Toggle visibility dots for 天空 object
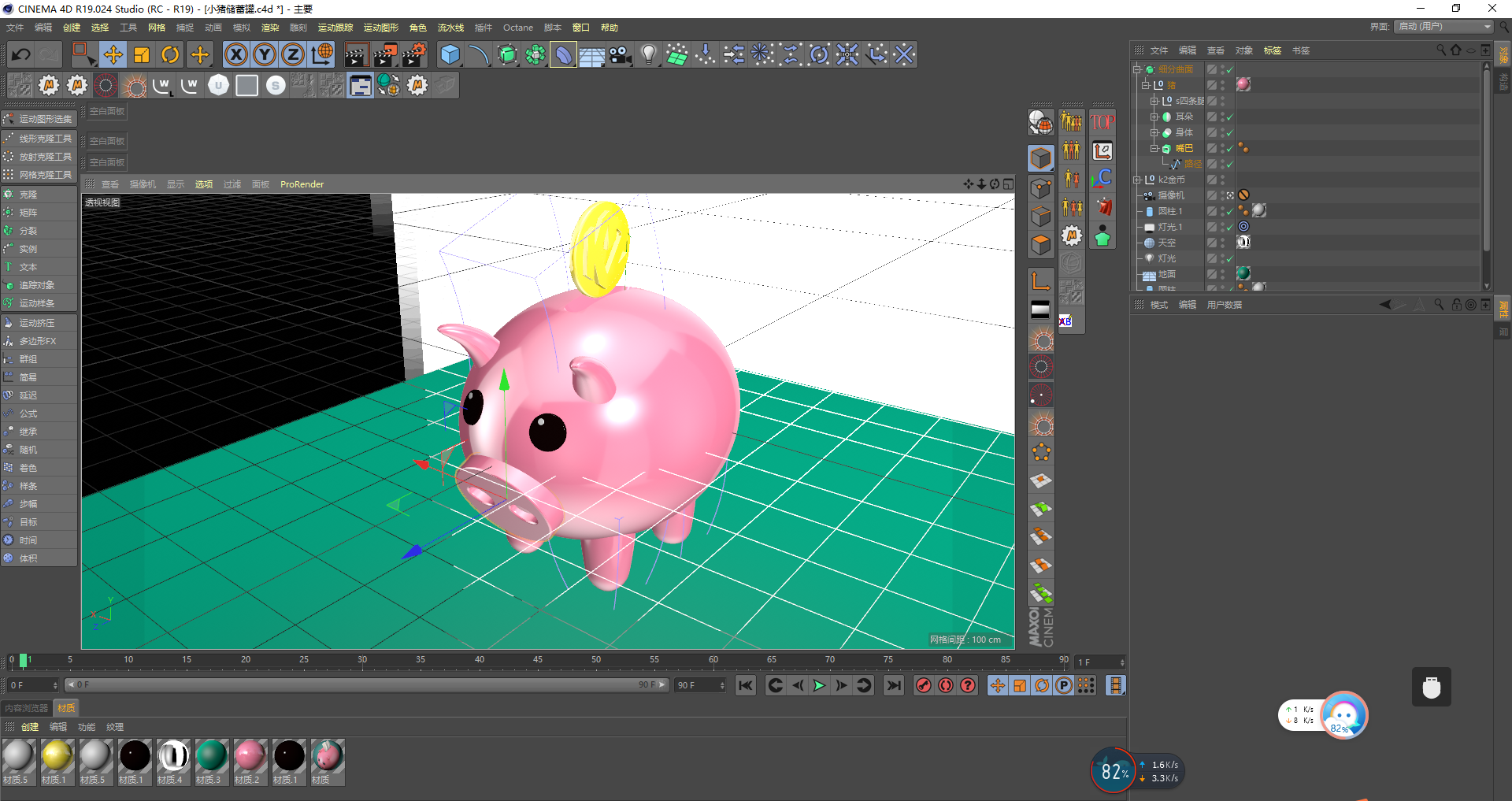Image resolution: width=1512 pixels, height=801 pixels. [x=1222, y=243]
